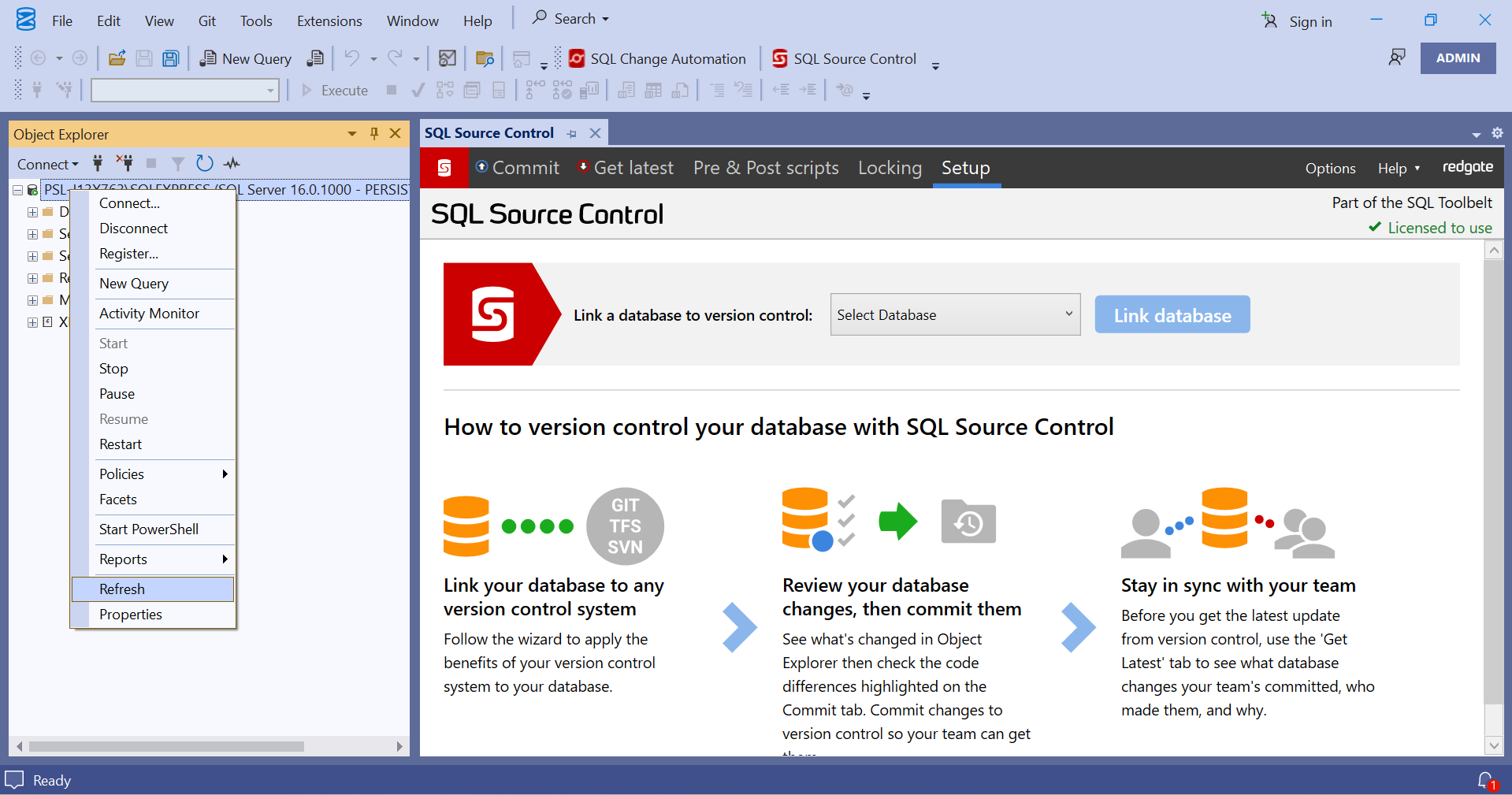The height and width of the screenshot is (795, 1512).
Task: Click the Execute button in toolbar
Action: [335, 90]
